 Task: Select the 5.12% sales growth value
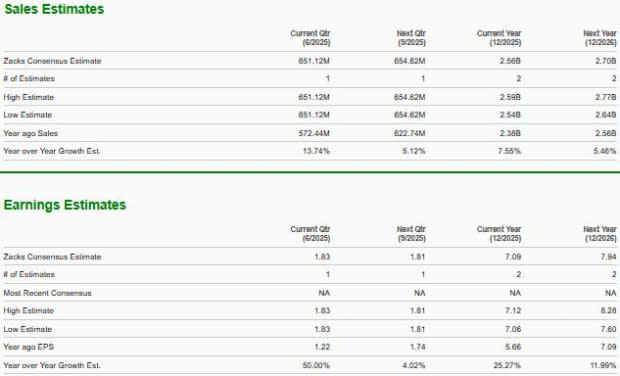point(414,151)
